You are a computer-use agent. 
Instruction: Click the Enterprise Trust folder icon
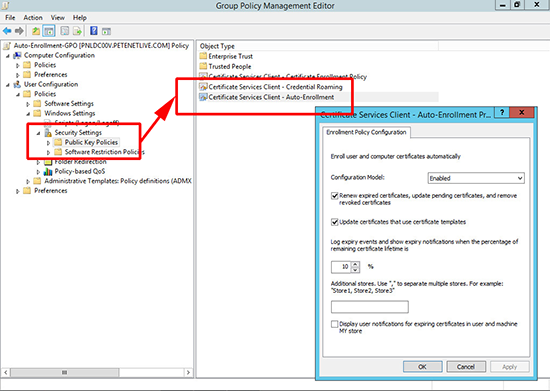pyautogui.click(x=203, y=56)
